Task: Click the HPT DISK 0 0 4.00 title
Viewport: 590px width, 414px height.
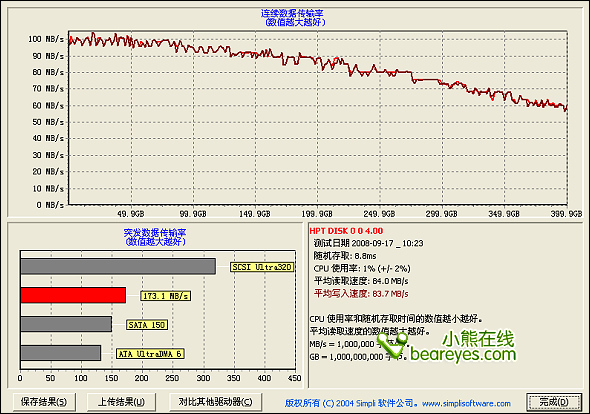Action: click(x=346, y=231)
